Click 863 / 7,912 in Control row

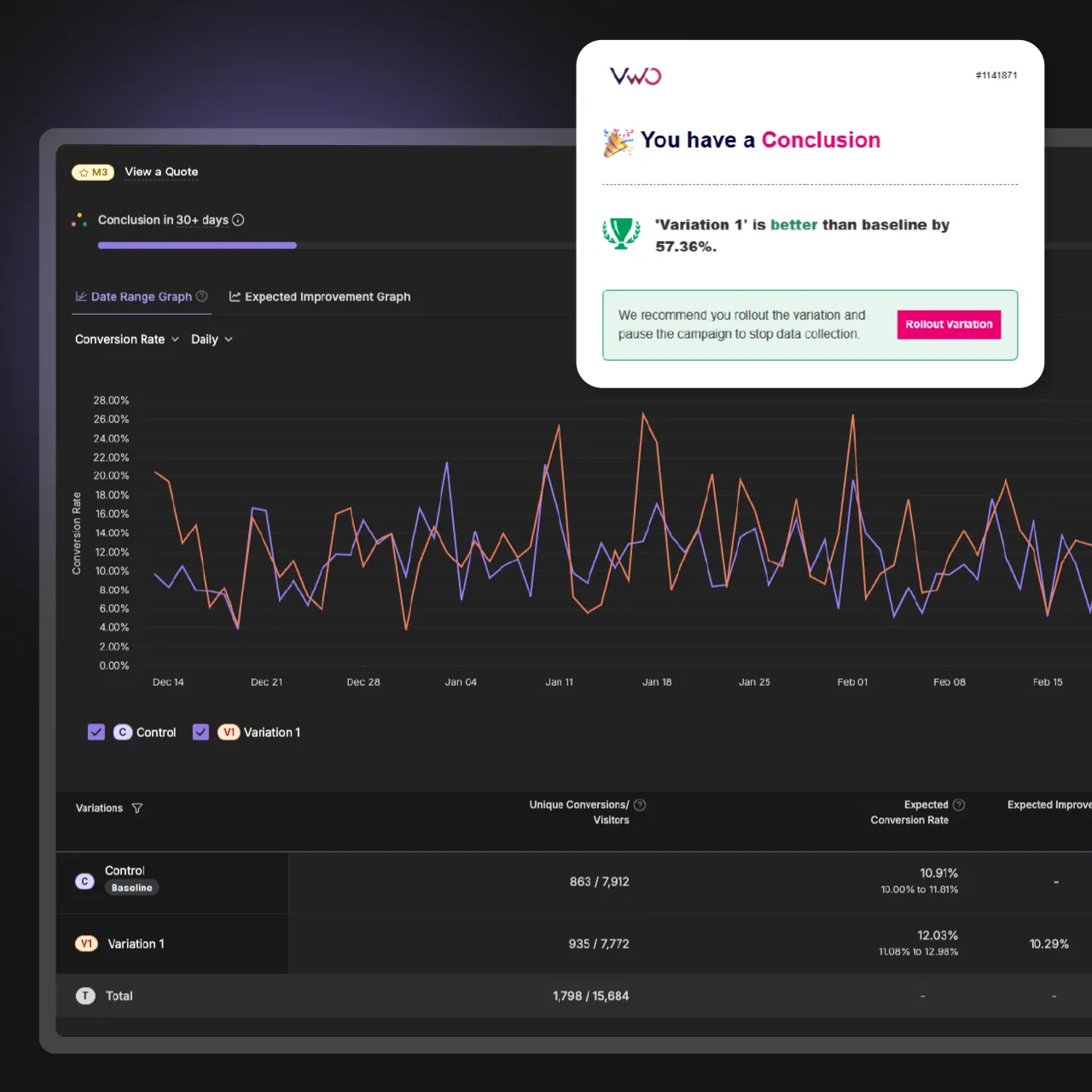600,881
